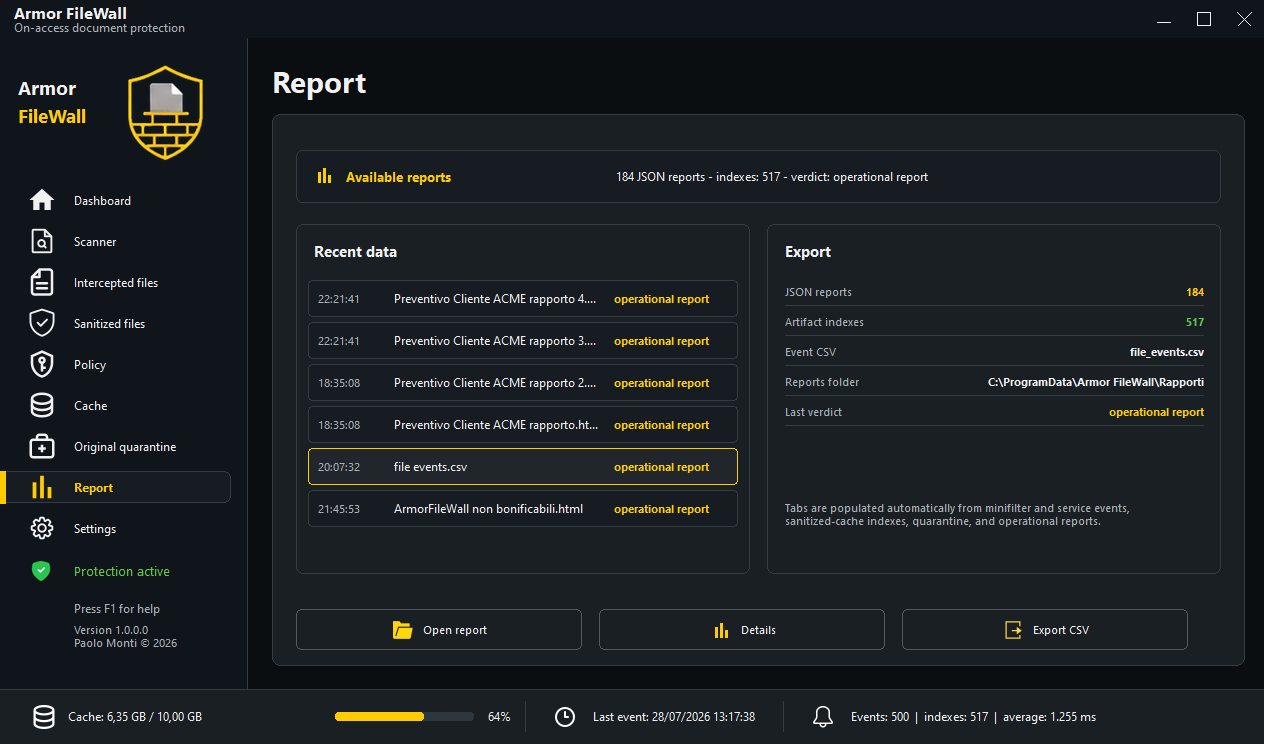This screenshot has width=1264, height=744.
Task: Open the Settings page label
Action: coord(95,529)
